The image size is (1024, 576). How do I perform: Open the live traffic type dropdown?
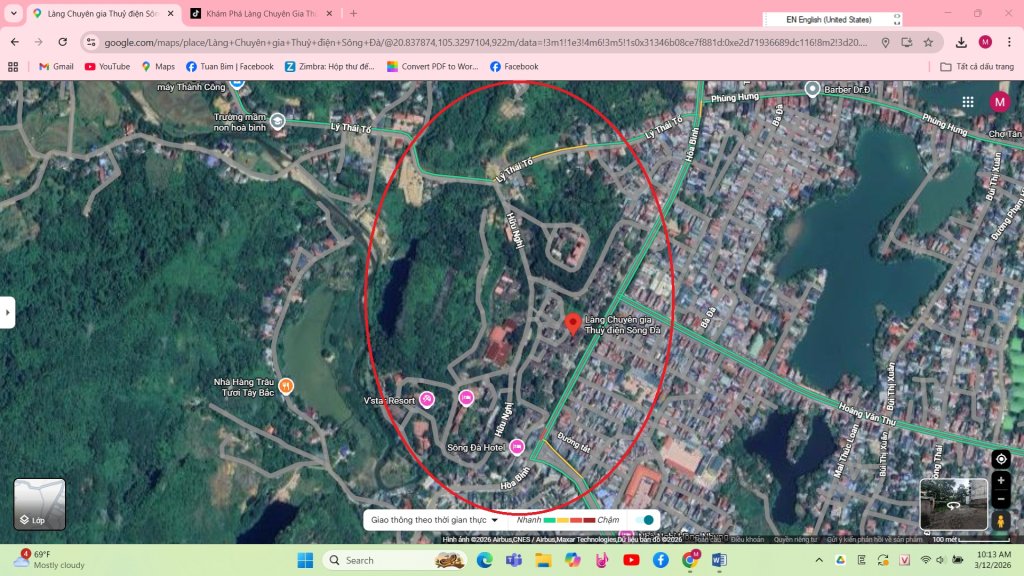click(434, 520)
